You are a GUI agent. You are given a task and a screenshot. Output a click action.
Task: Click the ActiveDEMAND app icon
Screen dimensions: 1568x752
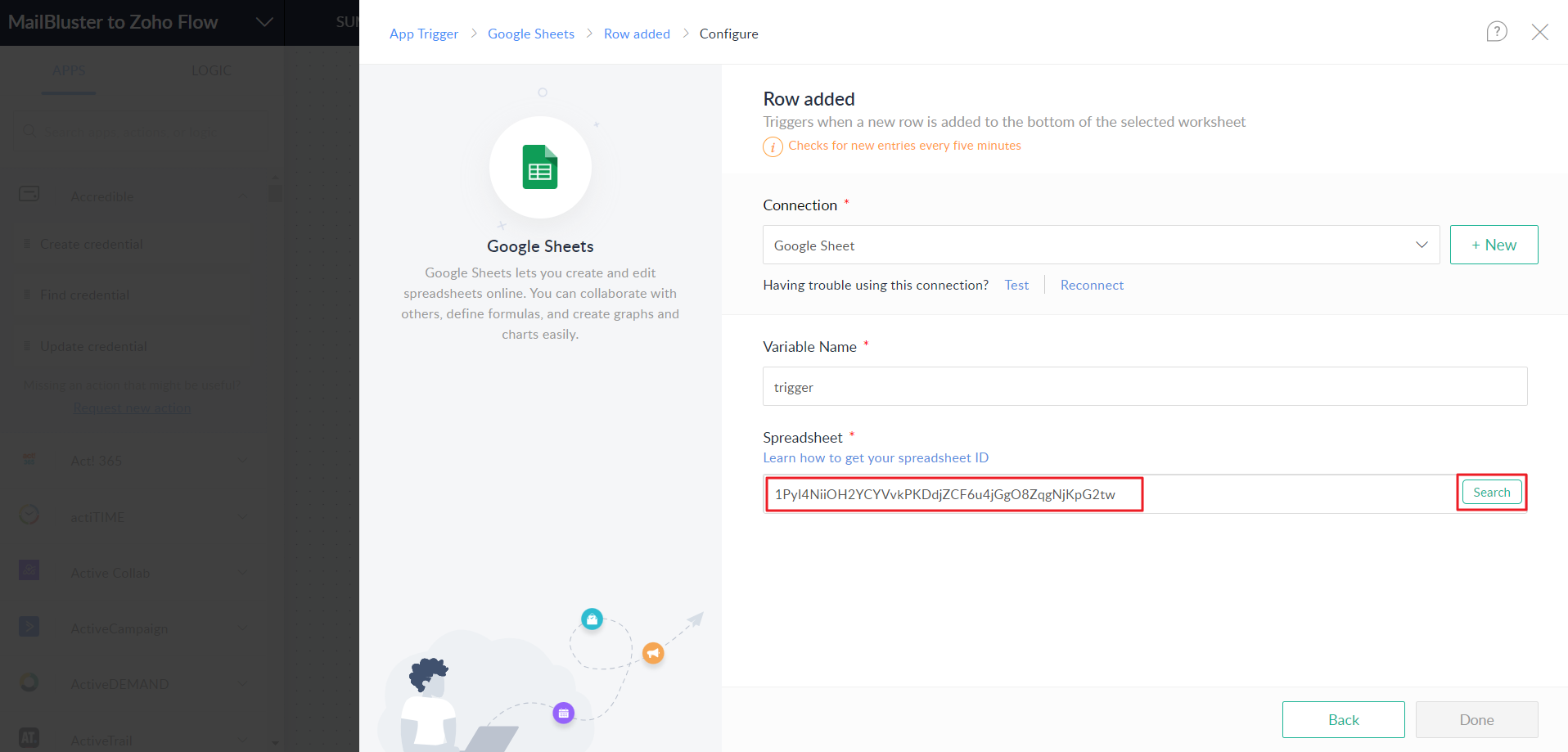(x=29, y=683)
